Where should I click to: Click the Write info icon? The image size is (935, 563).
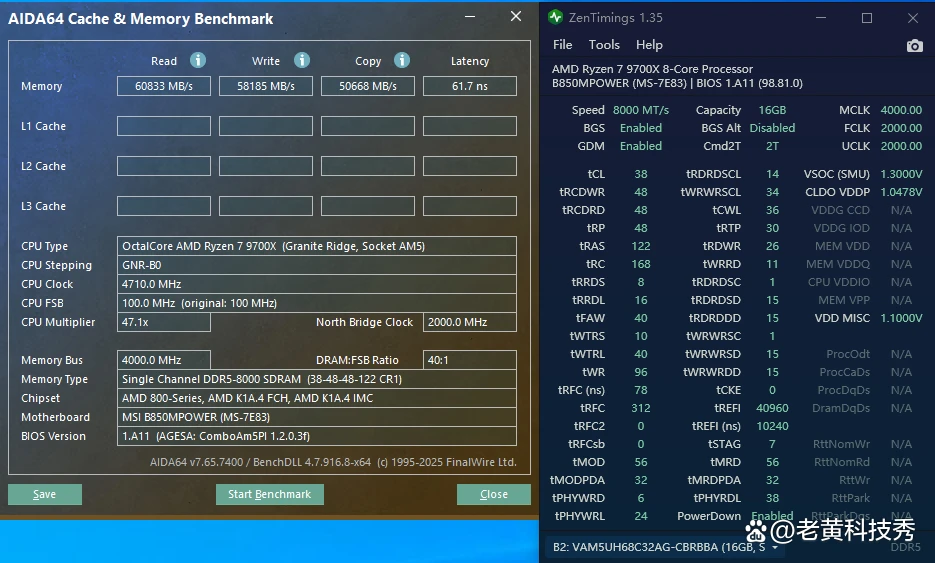point(302,60)
